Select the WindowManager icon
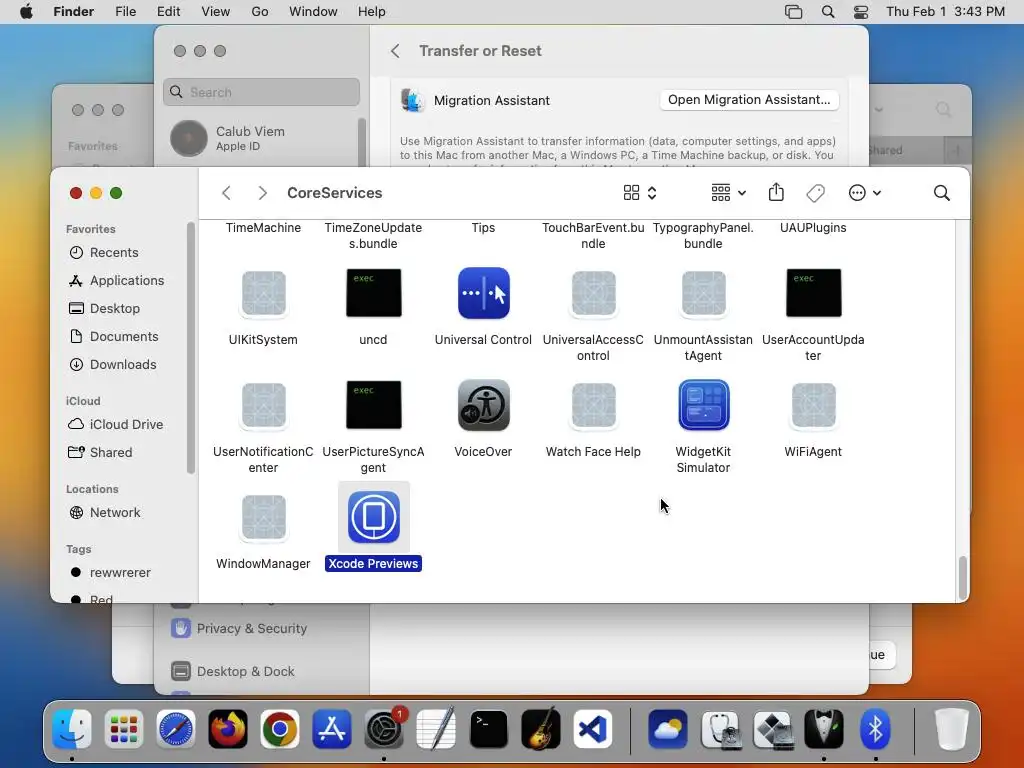This screenshot has height=768, width=1024. pyautogui.click(x=263, y=517)
